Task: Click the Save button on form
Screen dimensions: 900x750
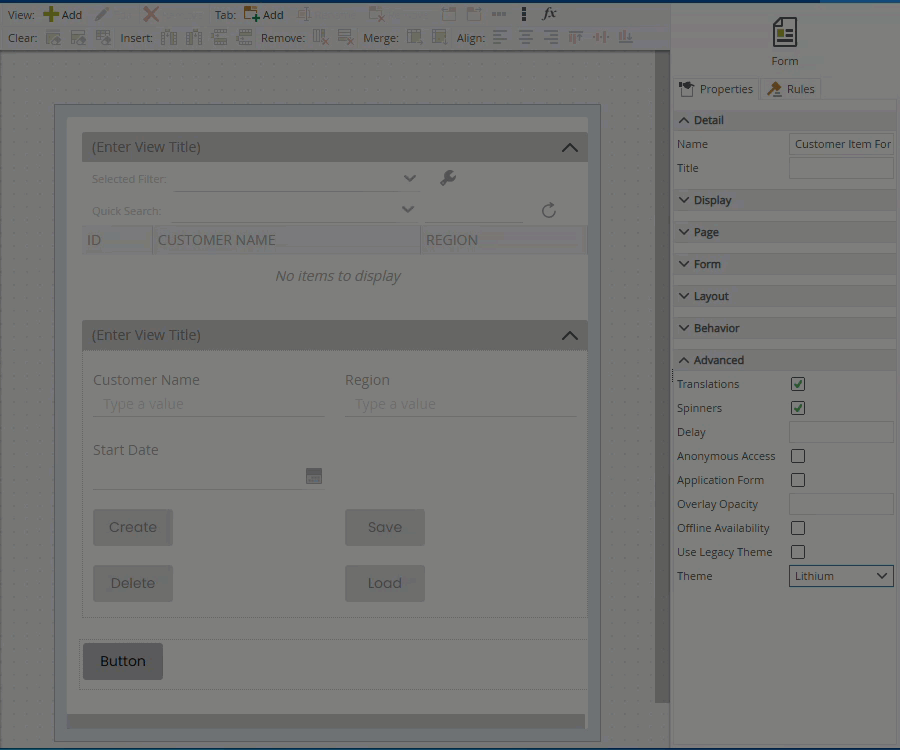Action: pyautogui.click(x=385, y=527)
